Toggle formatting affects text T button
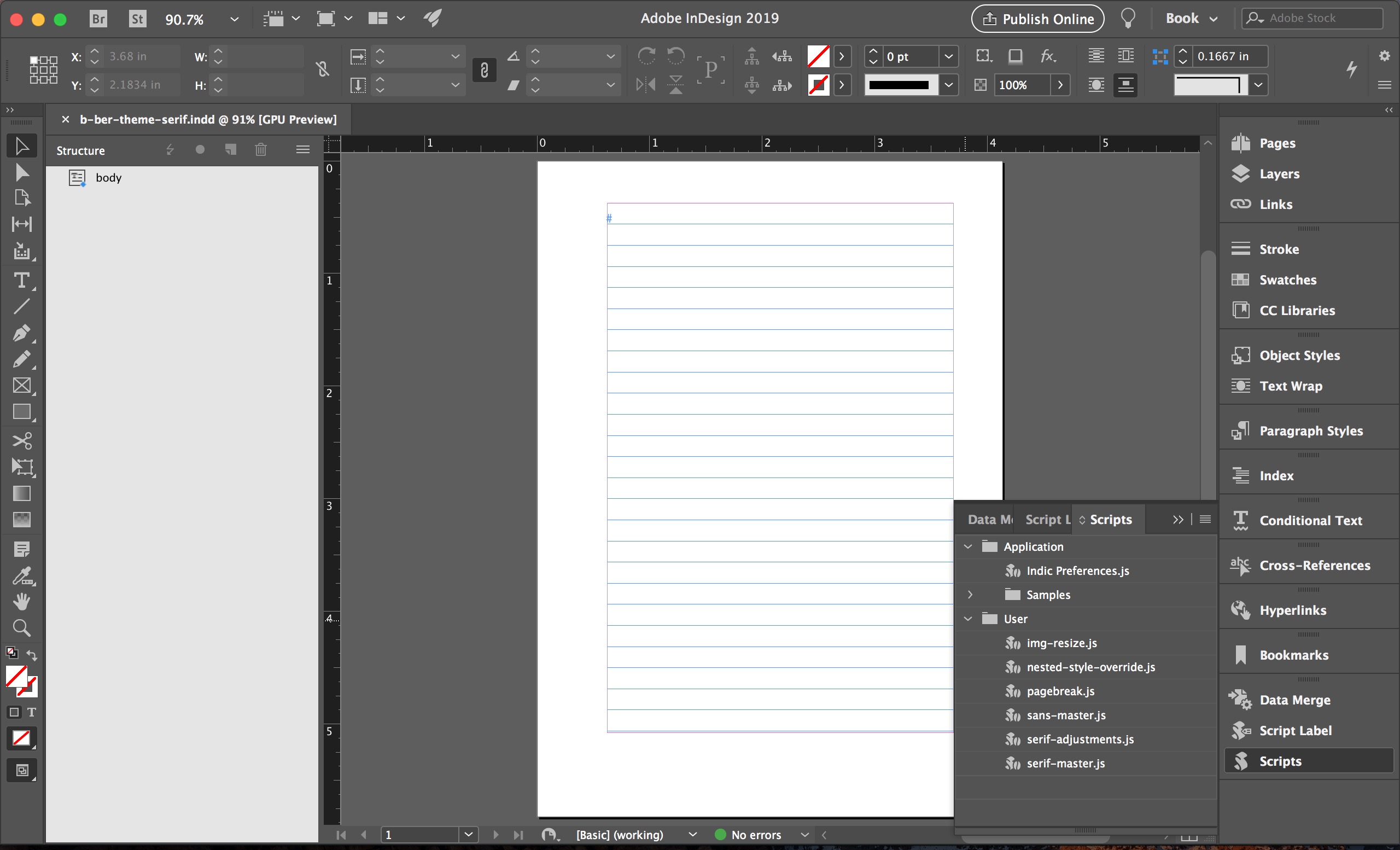1400x850 pixels. tap(31, 712)
